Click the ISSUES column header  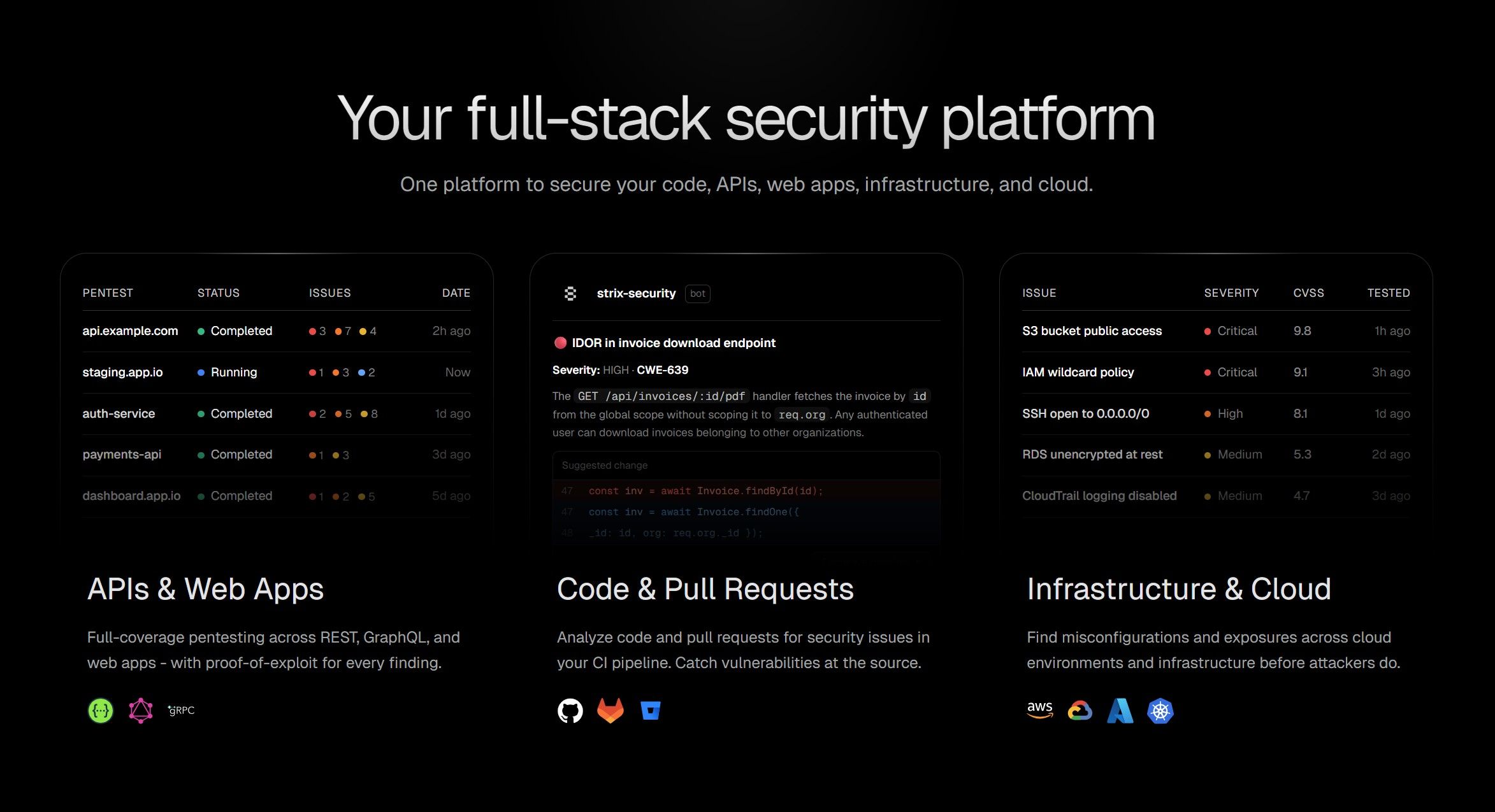(329, 293)
